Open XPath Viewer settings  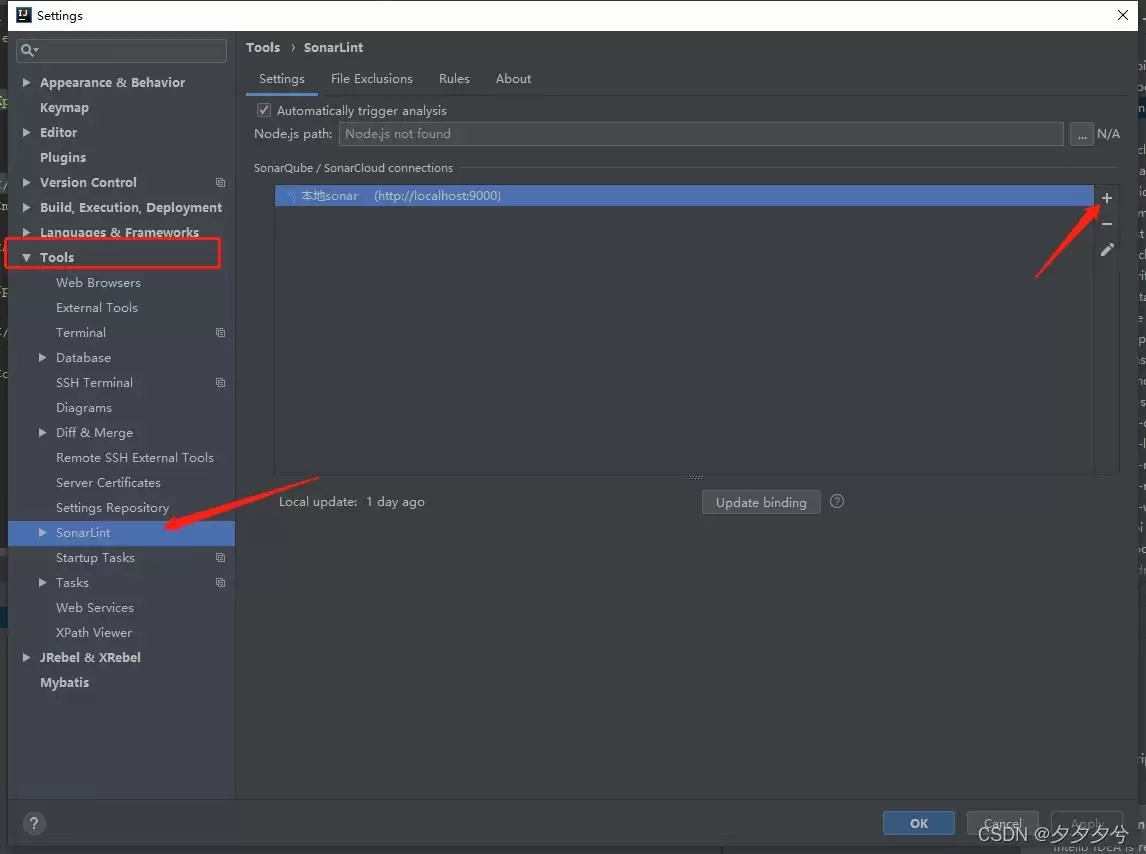click(94, 632)
